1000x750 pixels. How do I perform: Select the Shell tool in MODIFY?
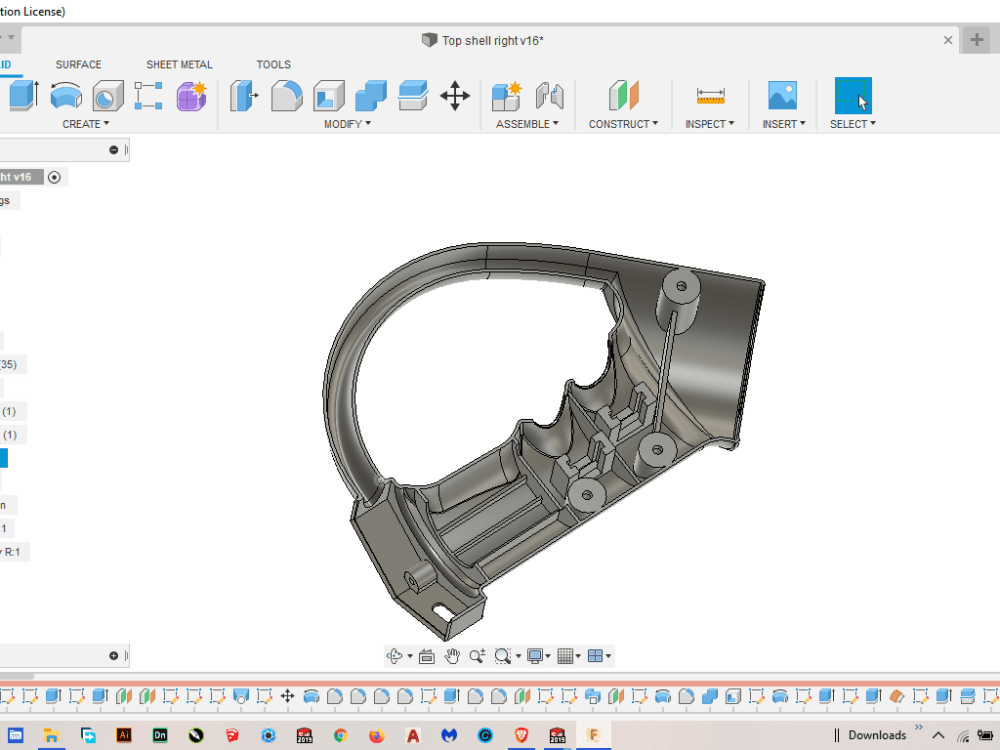click(x=328, y=96)
